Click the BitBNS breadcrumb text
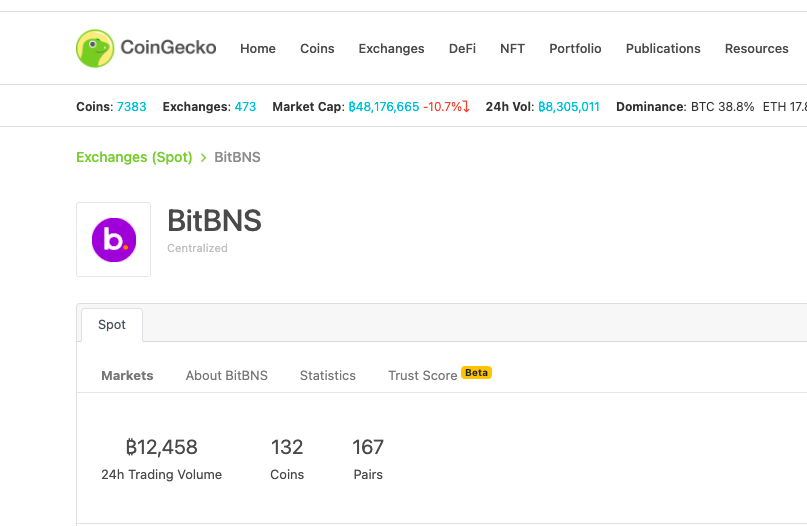 point(237,157)
